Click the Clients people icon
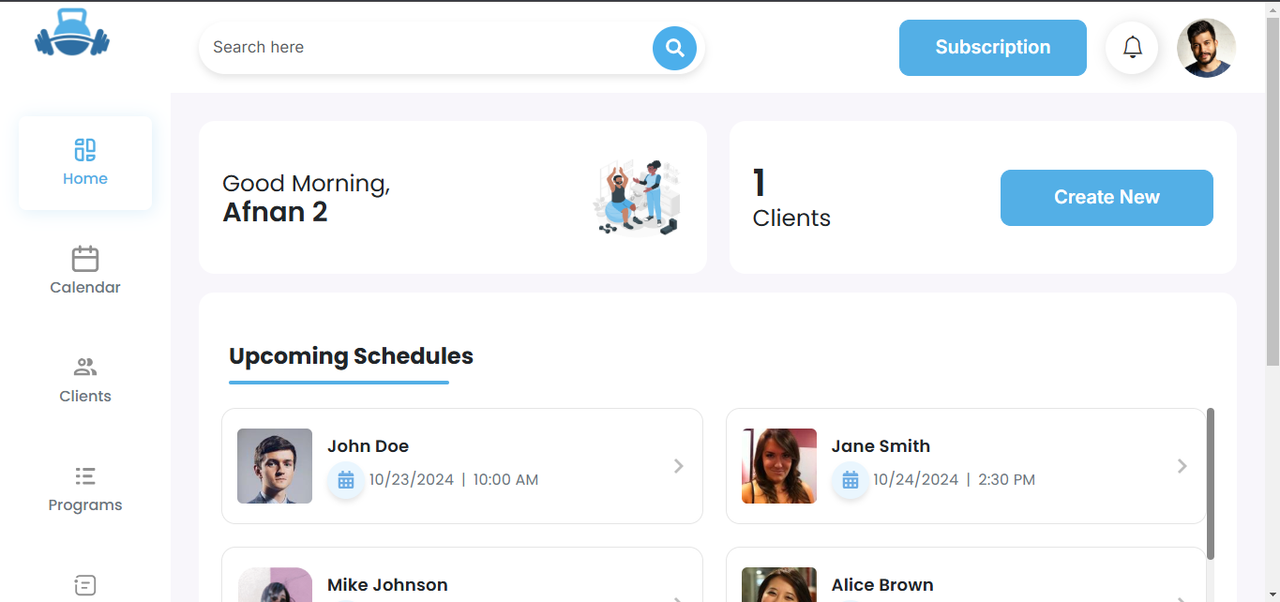The width and height of the screenshot is (1280, 602). pyautogui.click(x=85, y=367)
